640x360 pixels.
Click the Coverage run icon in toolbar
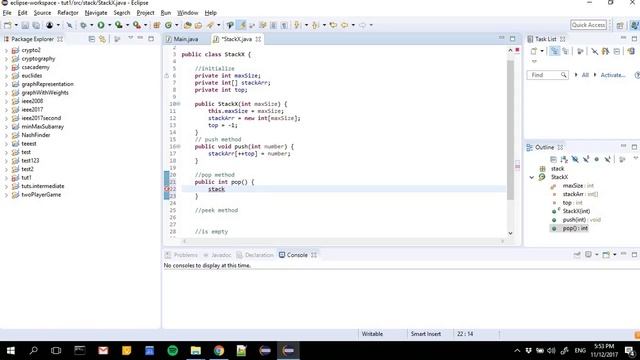click(118, 25)
